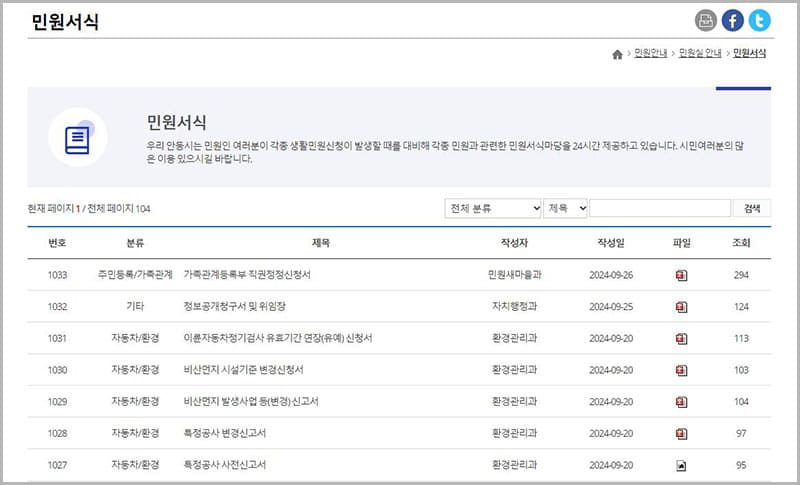The image size is (800, 485).
Task: Download file icon for post 1031
Action: (681, 339)
